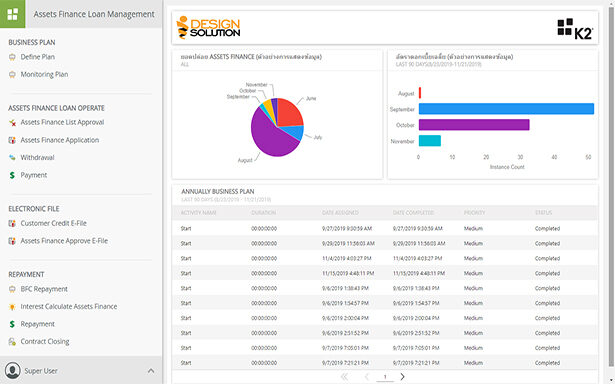Click the Interest Calculate Assets Finance icon
The image size is (615, 384).
pos(12,307)
